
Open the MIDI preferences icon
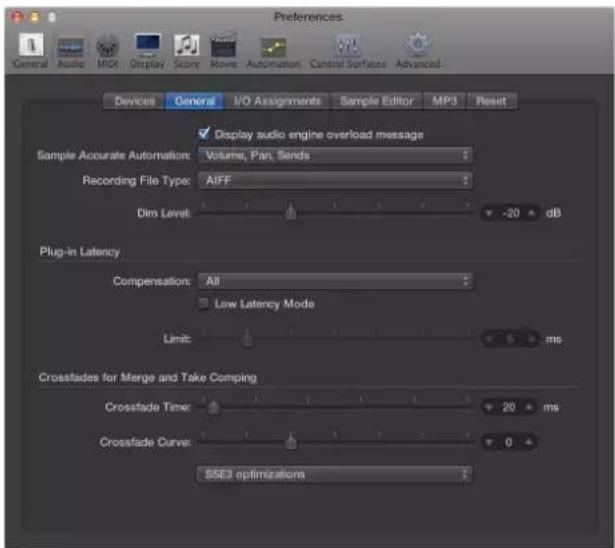(107, 46)
